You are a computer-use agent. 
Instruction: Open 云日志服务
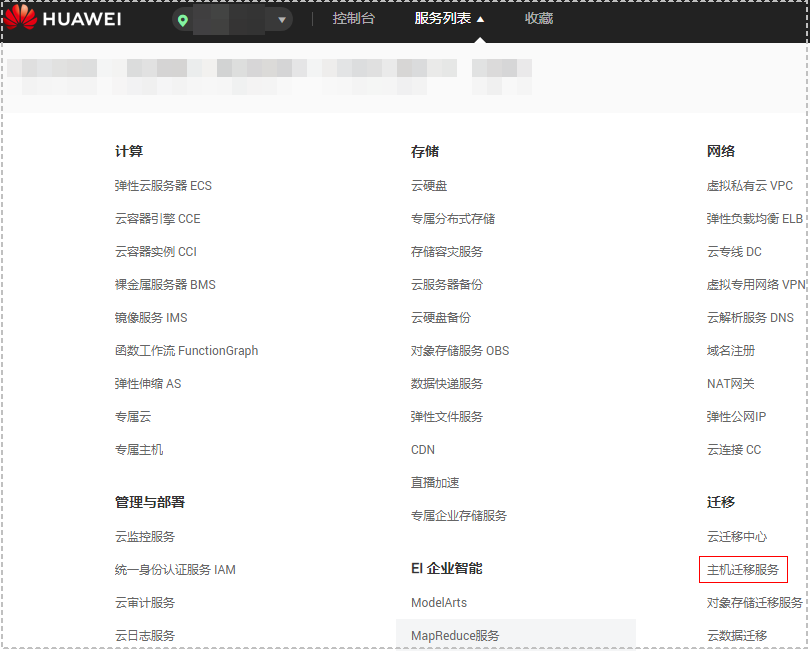click(x=145, y=636)
